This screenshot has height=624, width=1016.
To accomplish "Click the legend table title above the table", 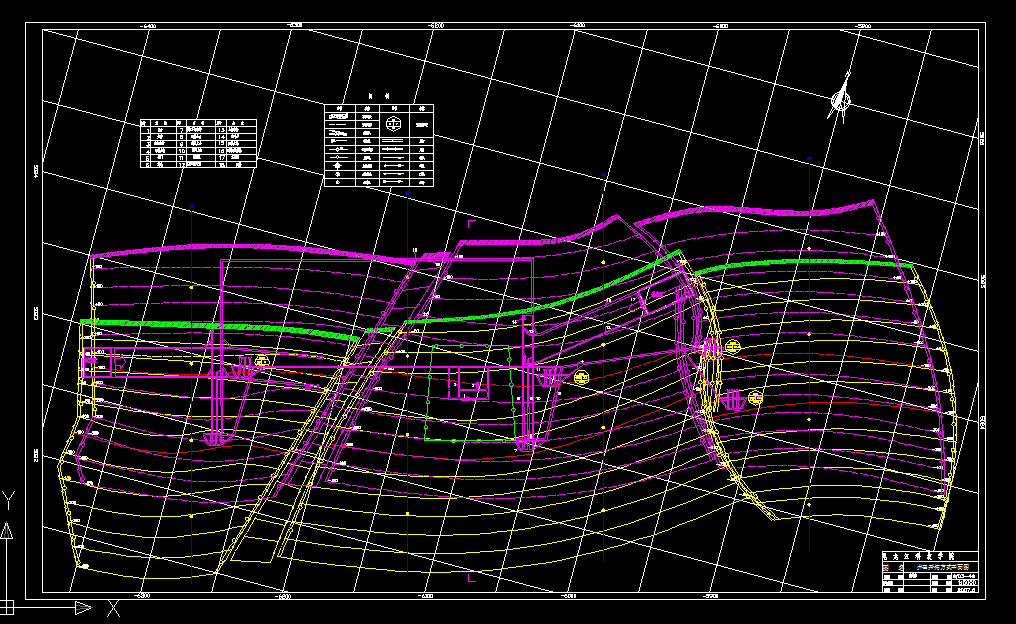I will [379, 96].
